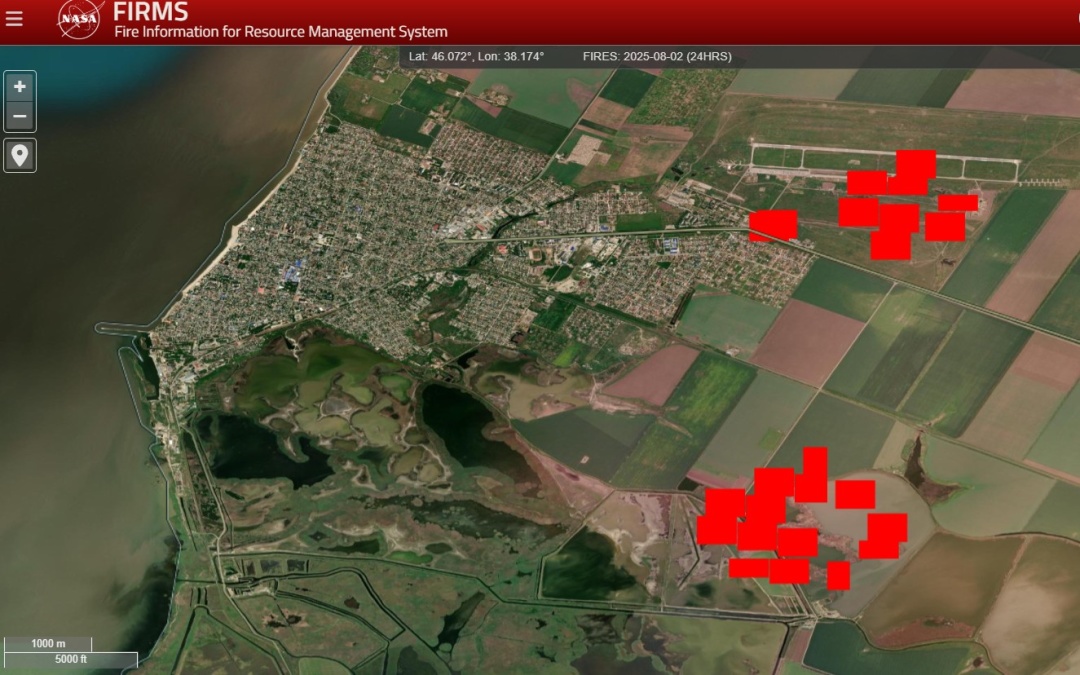Select small rightmost fire marker in northern cluster
The height and width of the screenshot is (675, 1080).
pyautogui.click(x=958, y=202)
